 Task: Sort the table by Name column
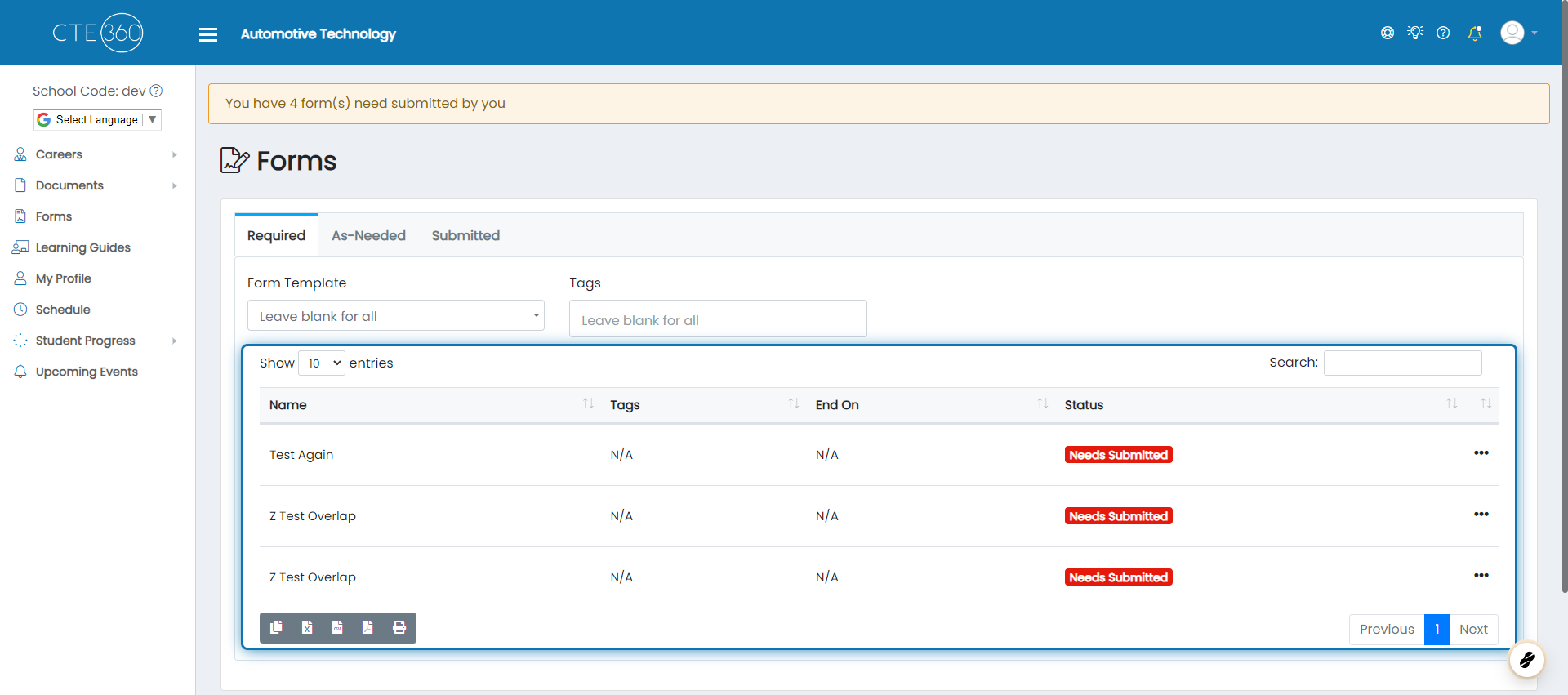pyautogui.click(x=430, y=404)
